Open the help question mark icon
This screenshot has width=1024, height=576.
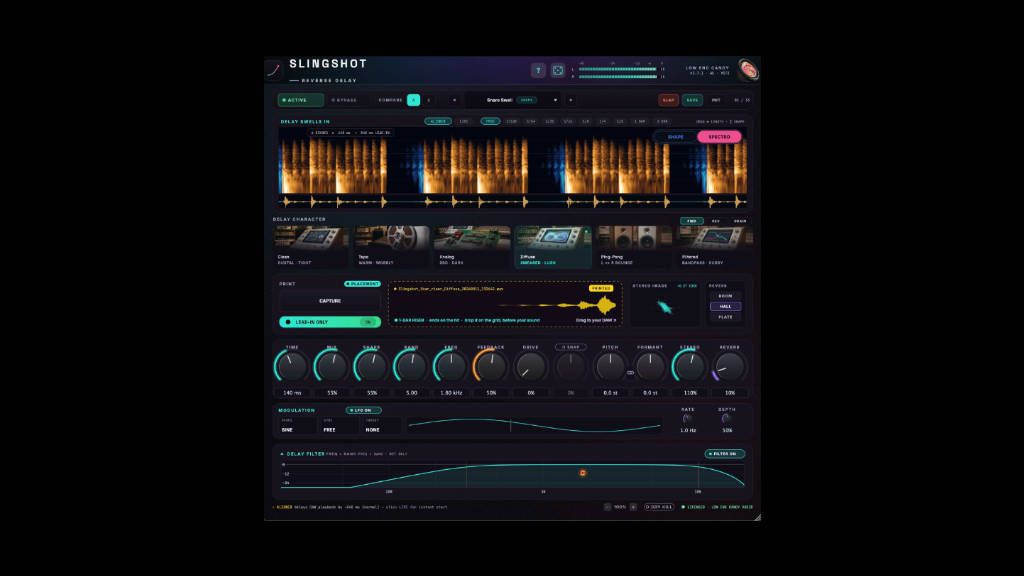tap(538, 70)
